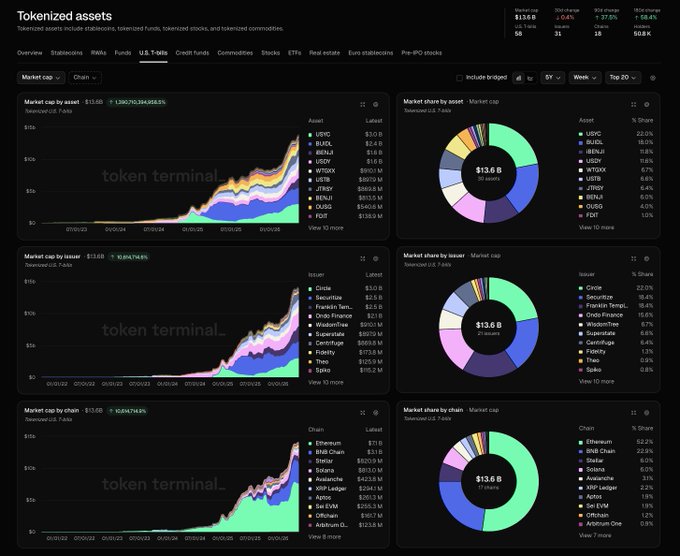Click green USYC color square in asset share legend

[581, 134]
